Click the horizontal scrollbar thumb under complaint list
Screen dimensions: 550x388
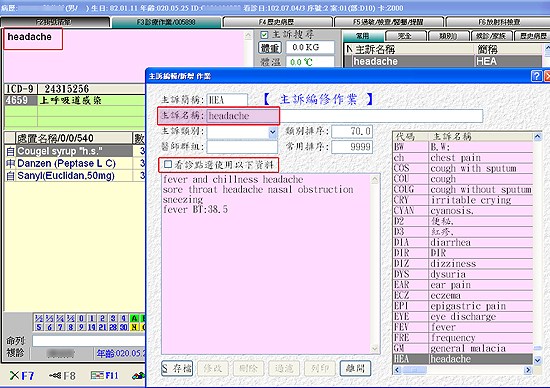(414, 370)
